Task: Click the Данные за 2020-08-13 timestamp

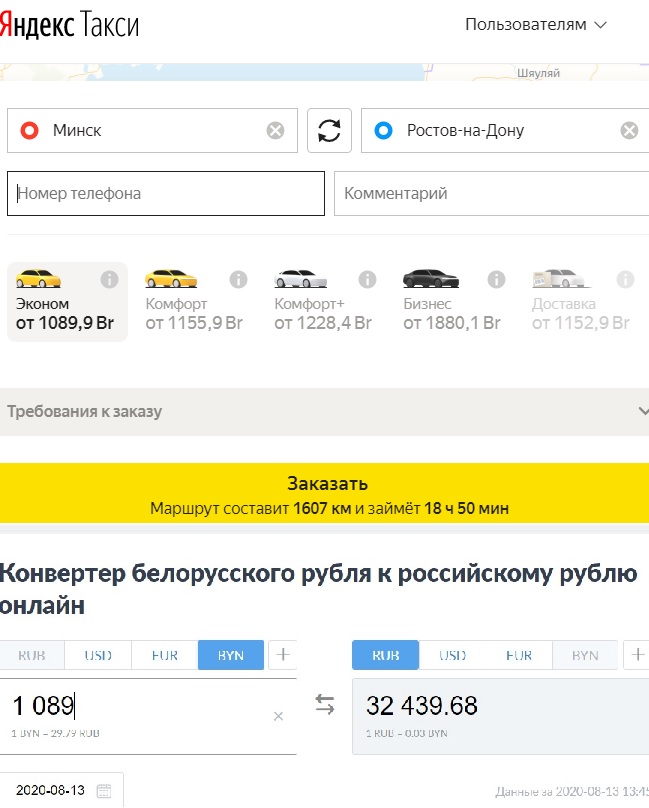Action: [x=572, y=791]
